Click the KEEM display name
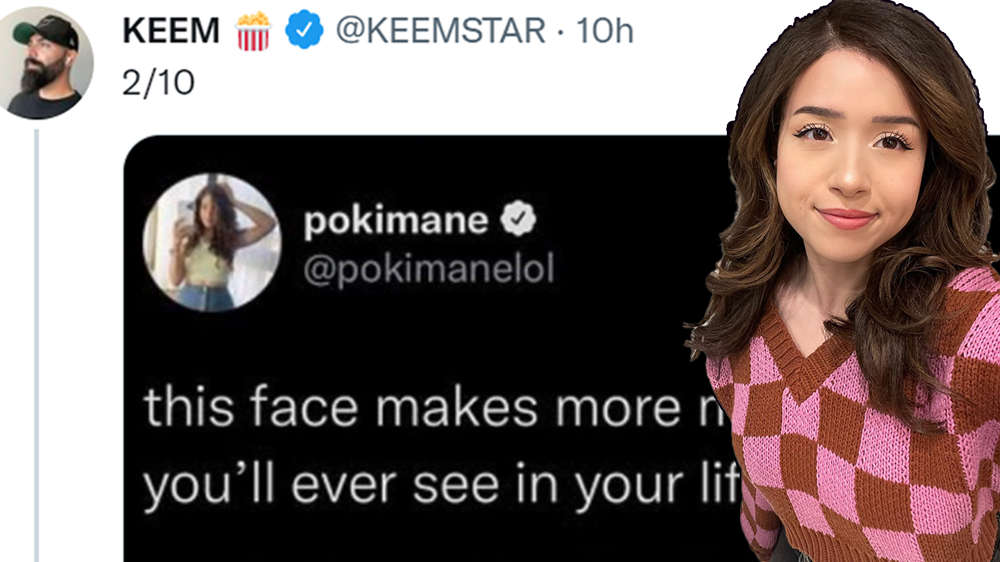The height and width of the screenshot is (562, 1000). tap(171, 31)
